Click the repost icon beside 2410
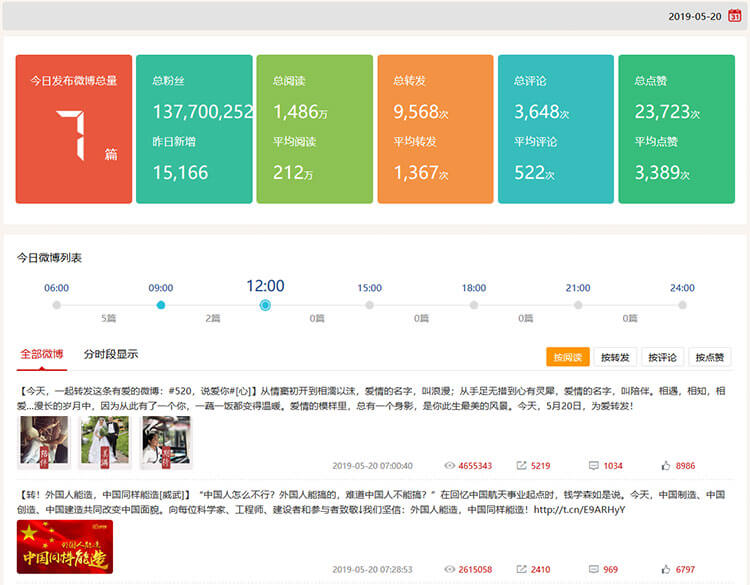The height and width of the screenshot is (585, 750). 521,570
